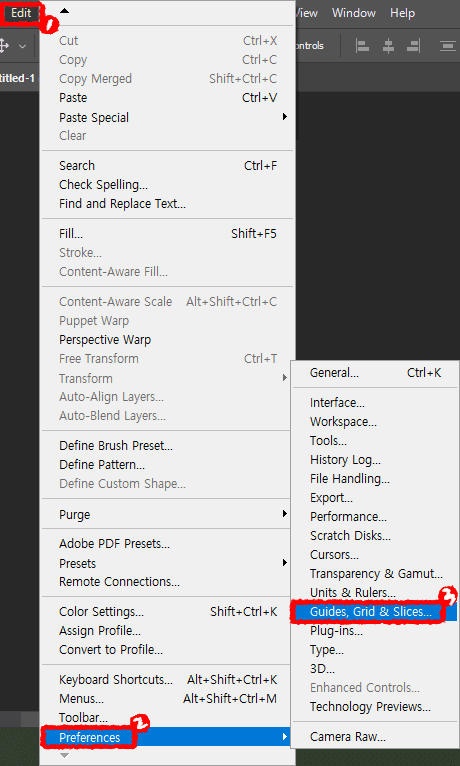Expand the Purge submenu
The height and width of the screenshot is (766, 460).
(x=167, y=514)
